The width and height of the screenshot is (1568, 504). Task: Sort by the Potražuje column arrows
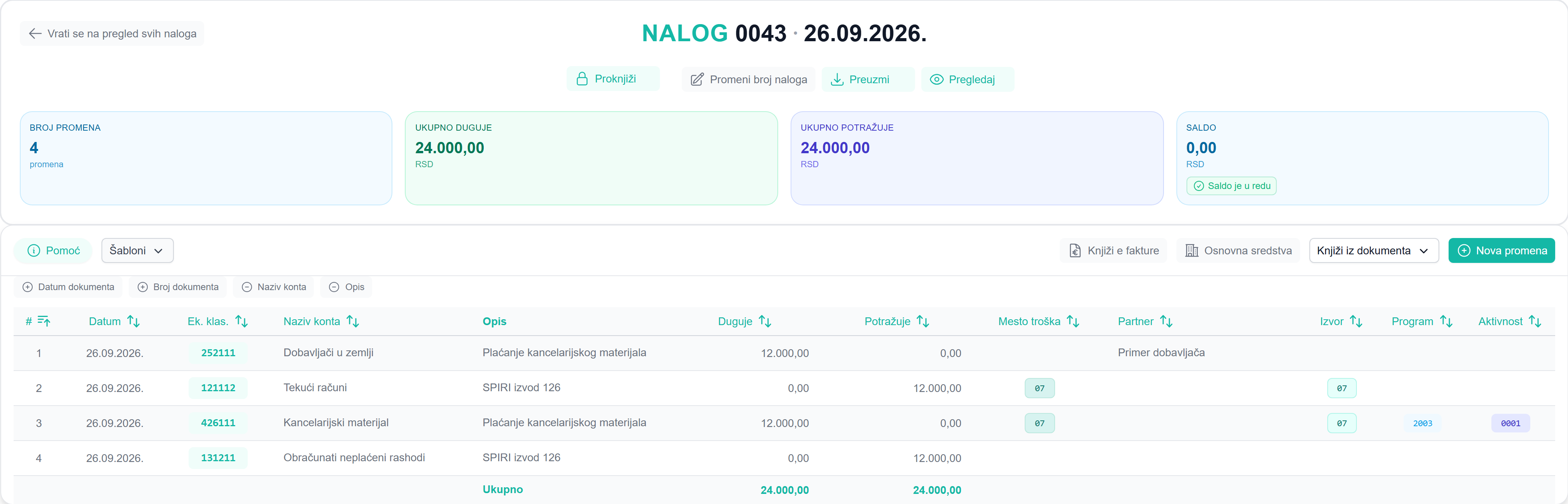tap(923, 321)
